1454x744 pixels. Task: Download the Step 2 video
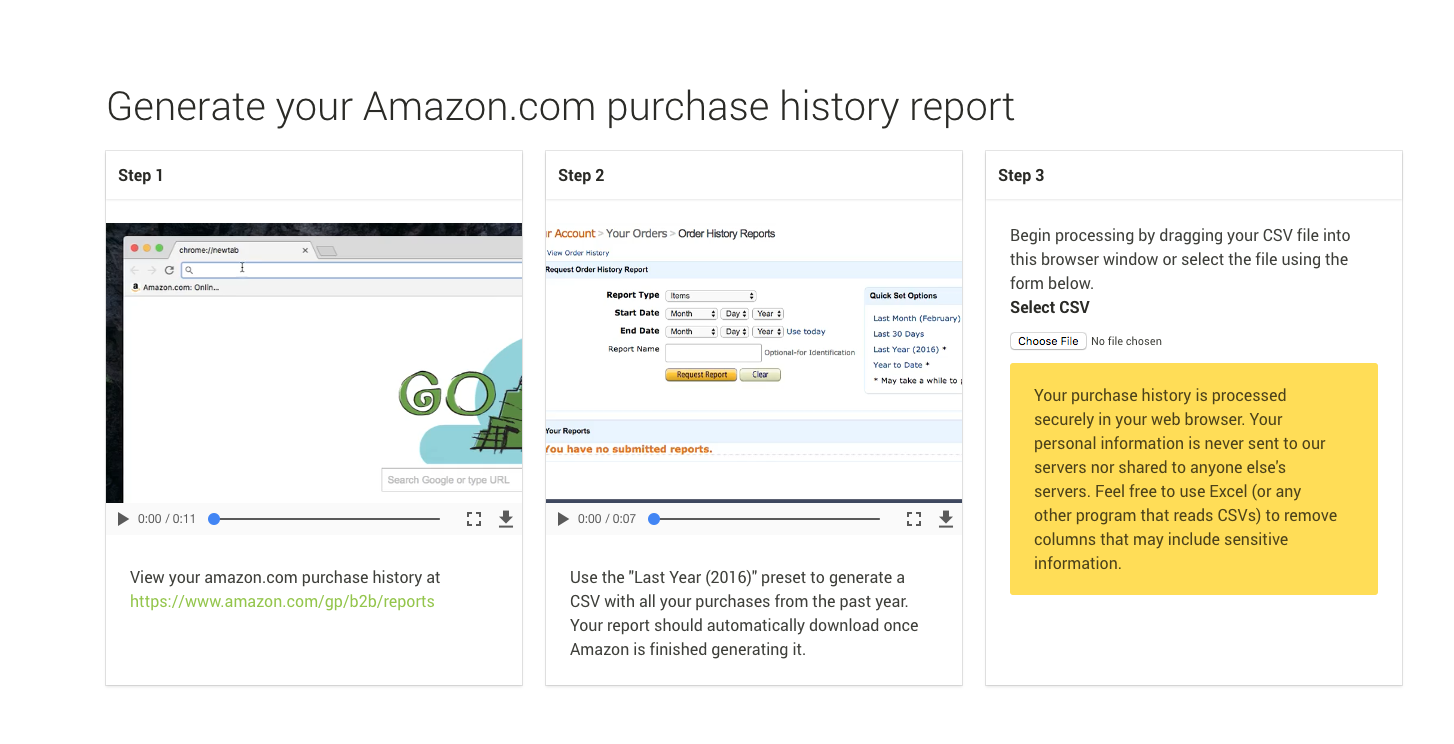point(946,518)
